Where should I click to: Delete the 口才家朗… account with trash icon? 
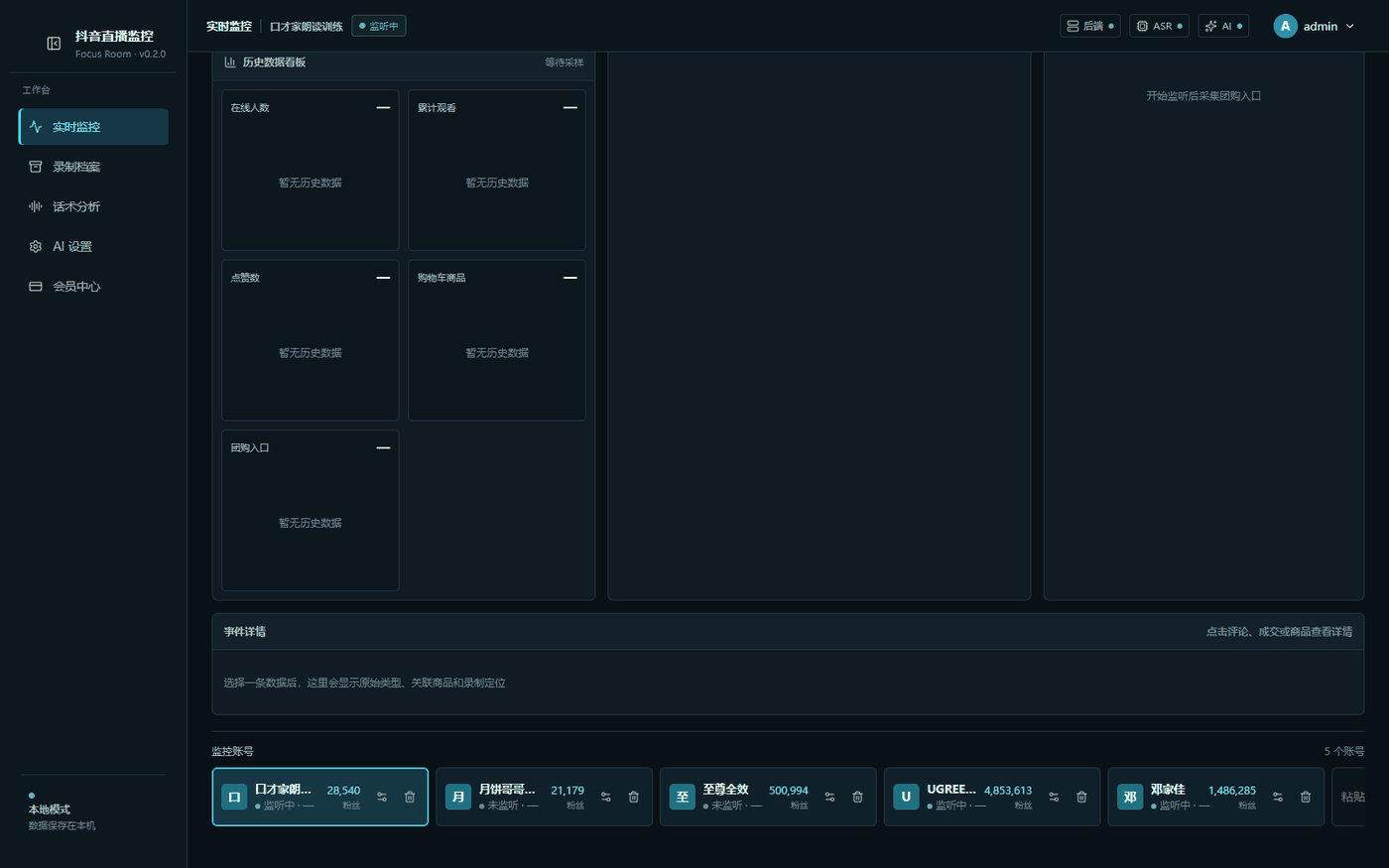410,797
